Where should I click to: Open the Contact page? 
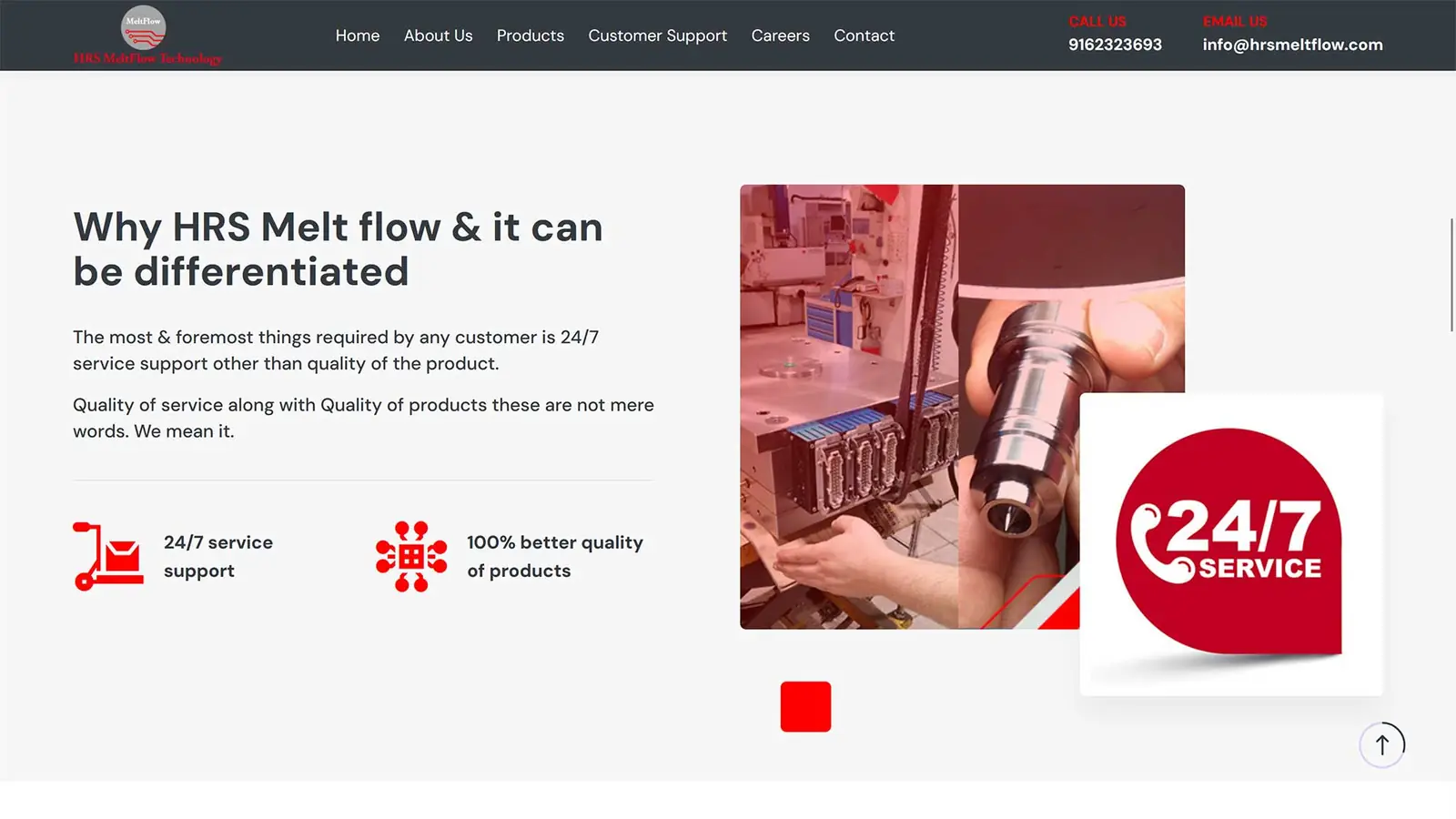864,35
